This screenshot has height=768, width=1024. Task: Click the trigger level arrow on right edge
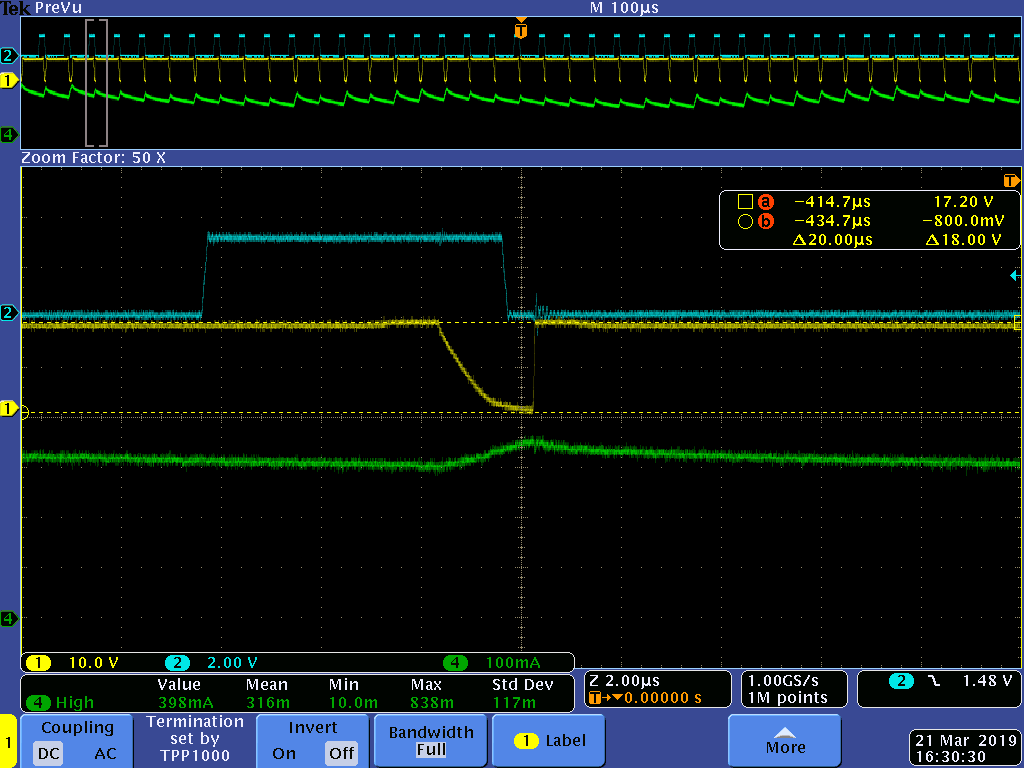pos(1015,276)
